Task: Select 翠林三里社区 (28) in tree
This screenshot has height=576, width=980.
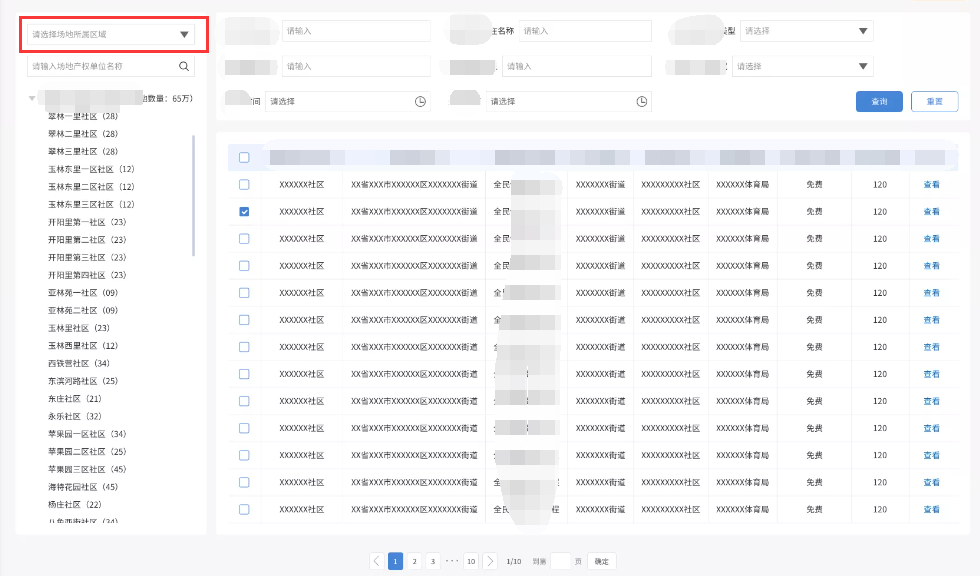Action: (x=83, y=151)
